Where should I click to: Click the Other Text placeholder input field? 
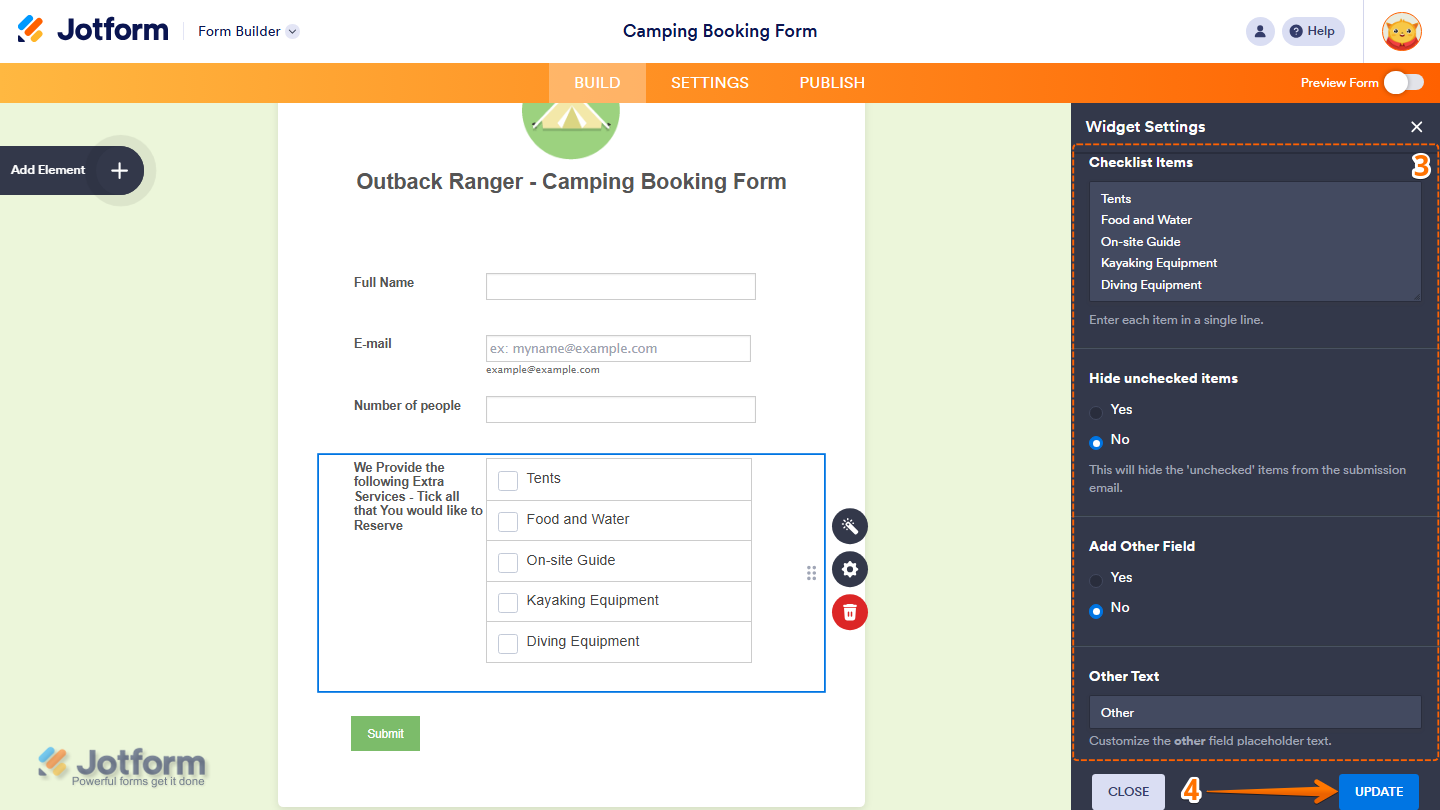[x=1255, y=712]
